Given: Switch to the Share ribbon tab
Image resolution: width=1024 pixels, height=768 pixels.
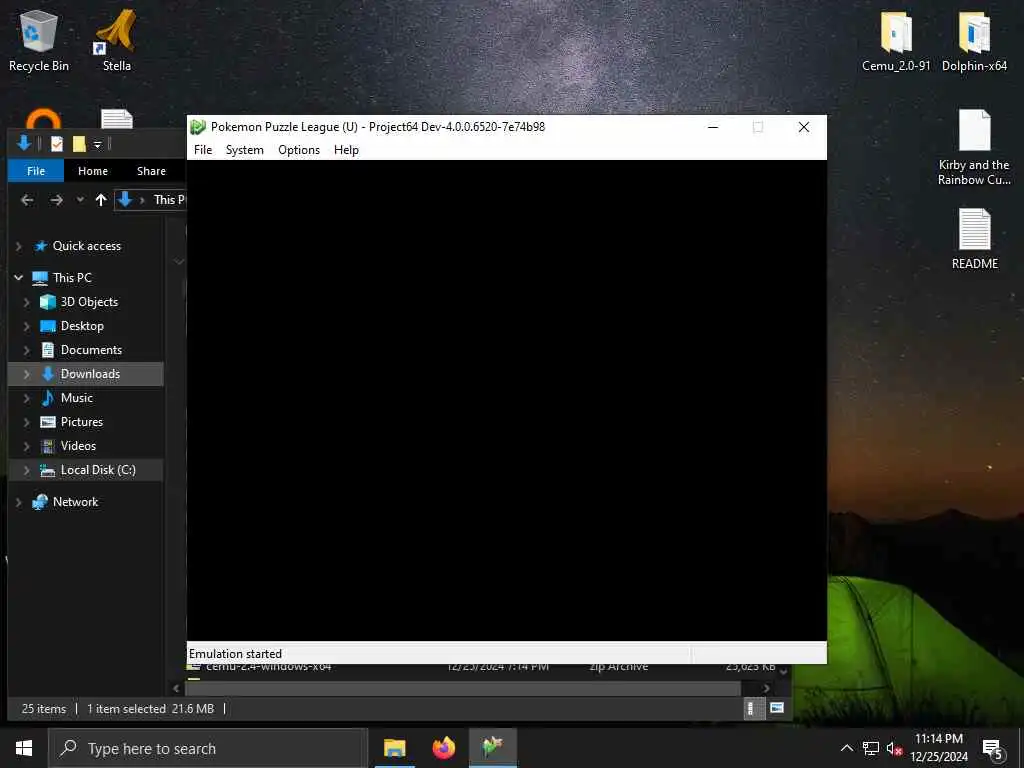Looking at the screenshot, I should tap(151, 171).
